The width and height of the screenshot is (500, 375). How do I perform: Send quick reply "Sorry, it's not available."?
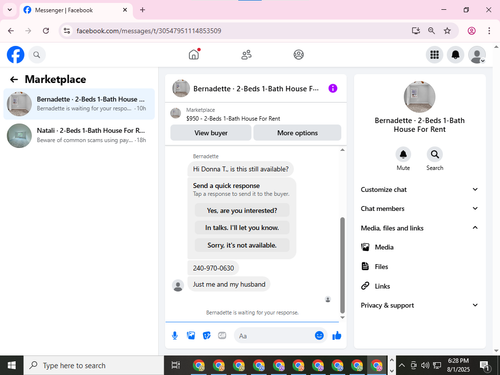(x=242, y=245)
